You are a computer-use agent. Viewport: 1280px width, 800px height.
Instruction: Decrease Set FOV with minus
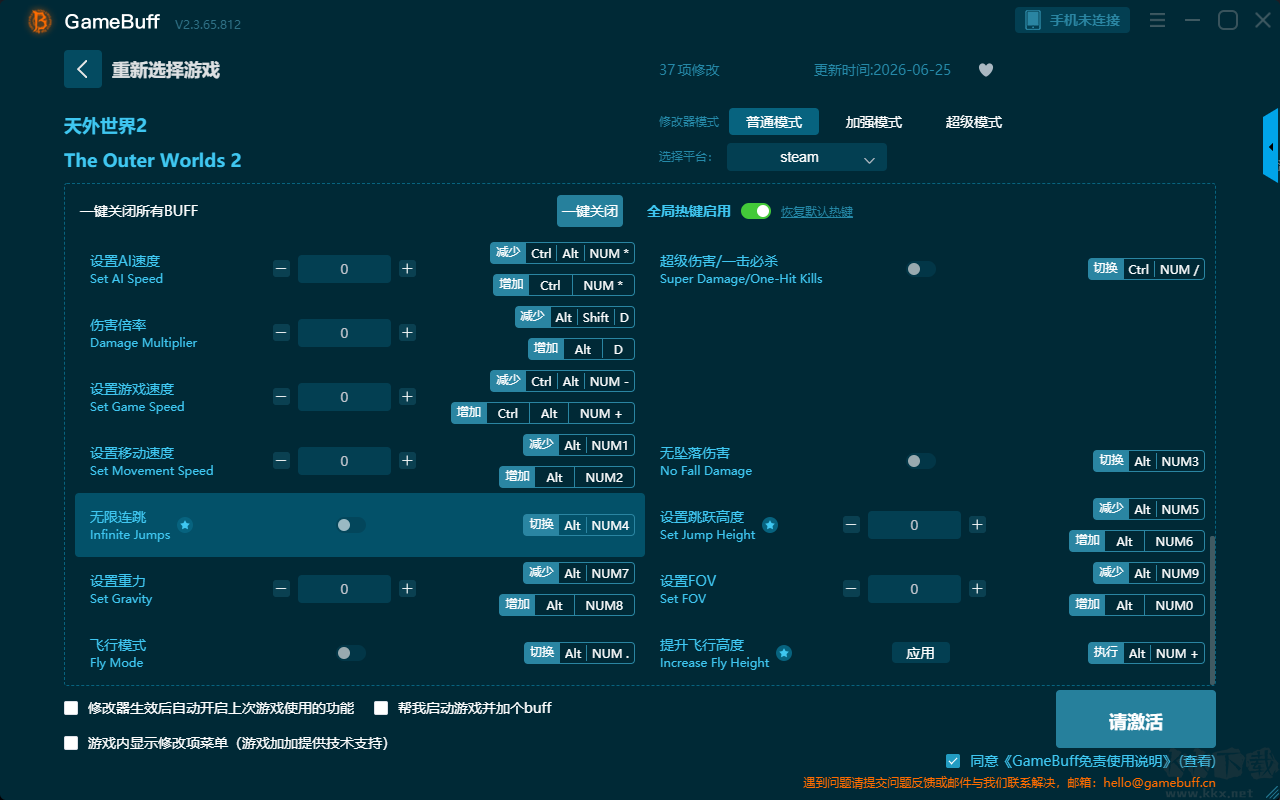851,589
